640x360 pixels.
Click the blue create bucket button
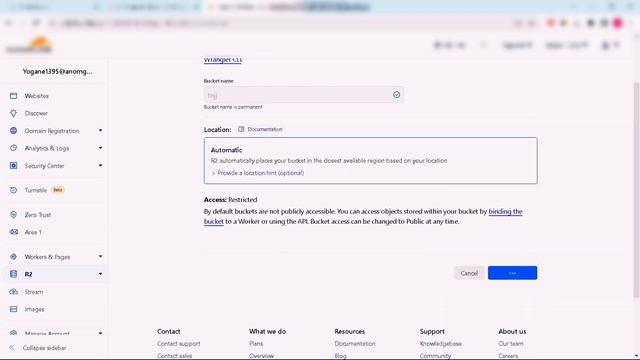512,273
